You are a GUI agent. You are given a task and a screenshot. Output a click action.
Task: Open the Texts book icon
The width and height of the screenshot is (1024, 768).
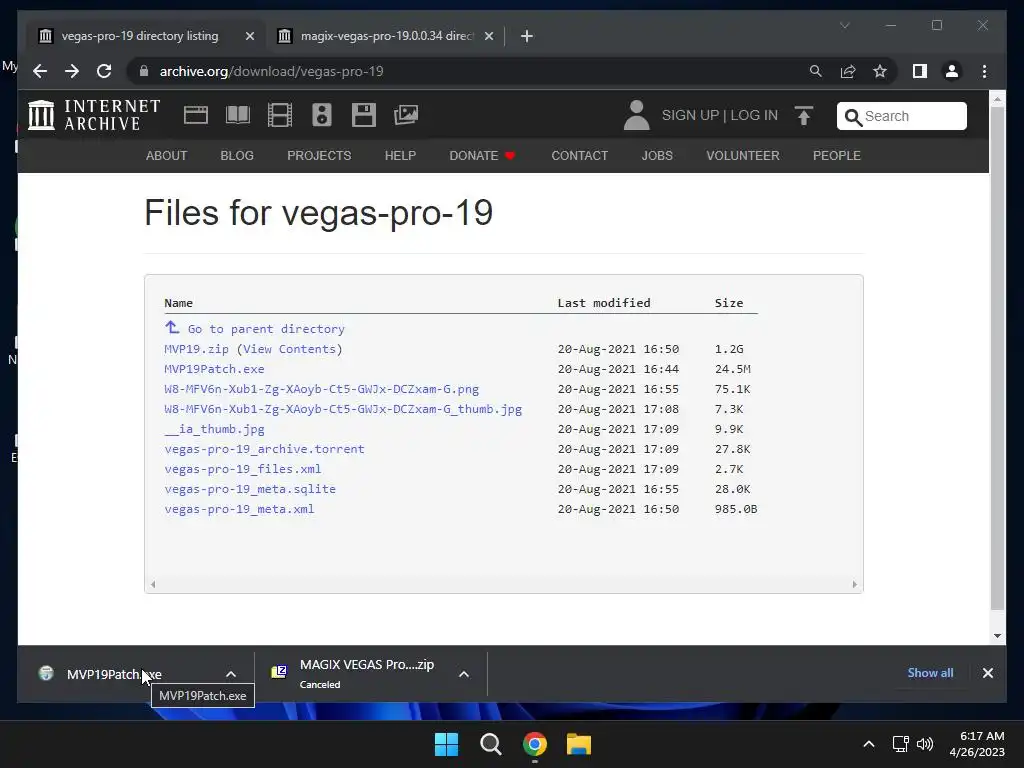click(238, 115)
